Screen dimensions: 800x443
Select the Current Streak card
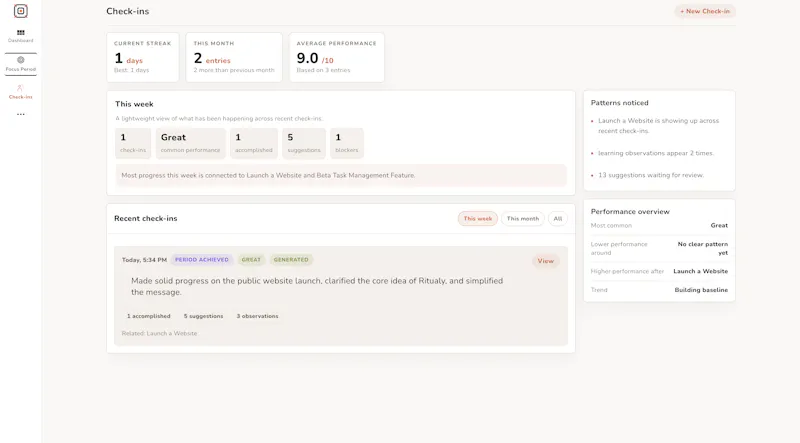(x=143, y=57)
